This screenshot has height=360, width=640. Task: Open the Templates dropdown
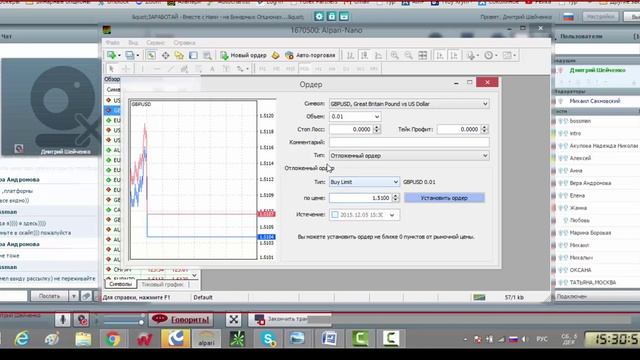coord(509,55)
